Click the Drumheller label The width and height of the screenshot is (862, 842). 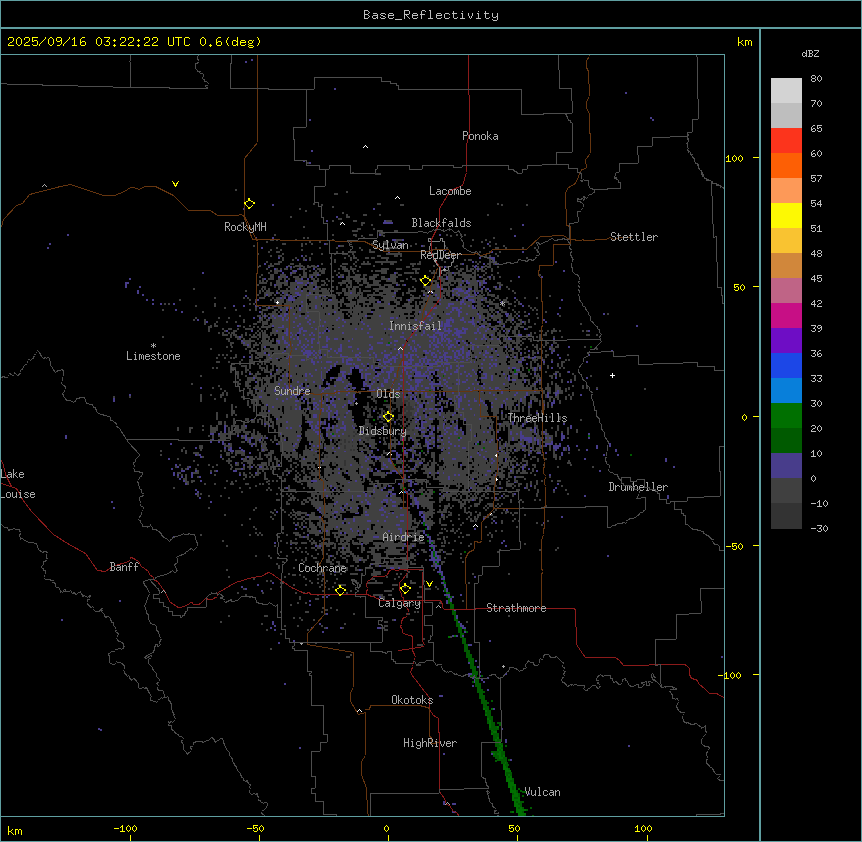pos(638,487)
